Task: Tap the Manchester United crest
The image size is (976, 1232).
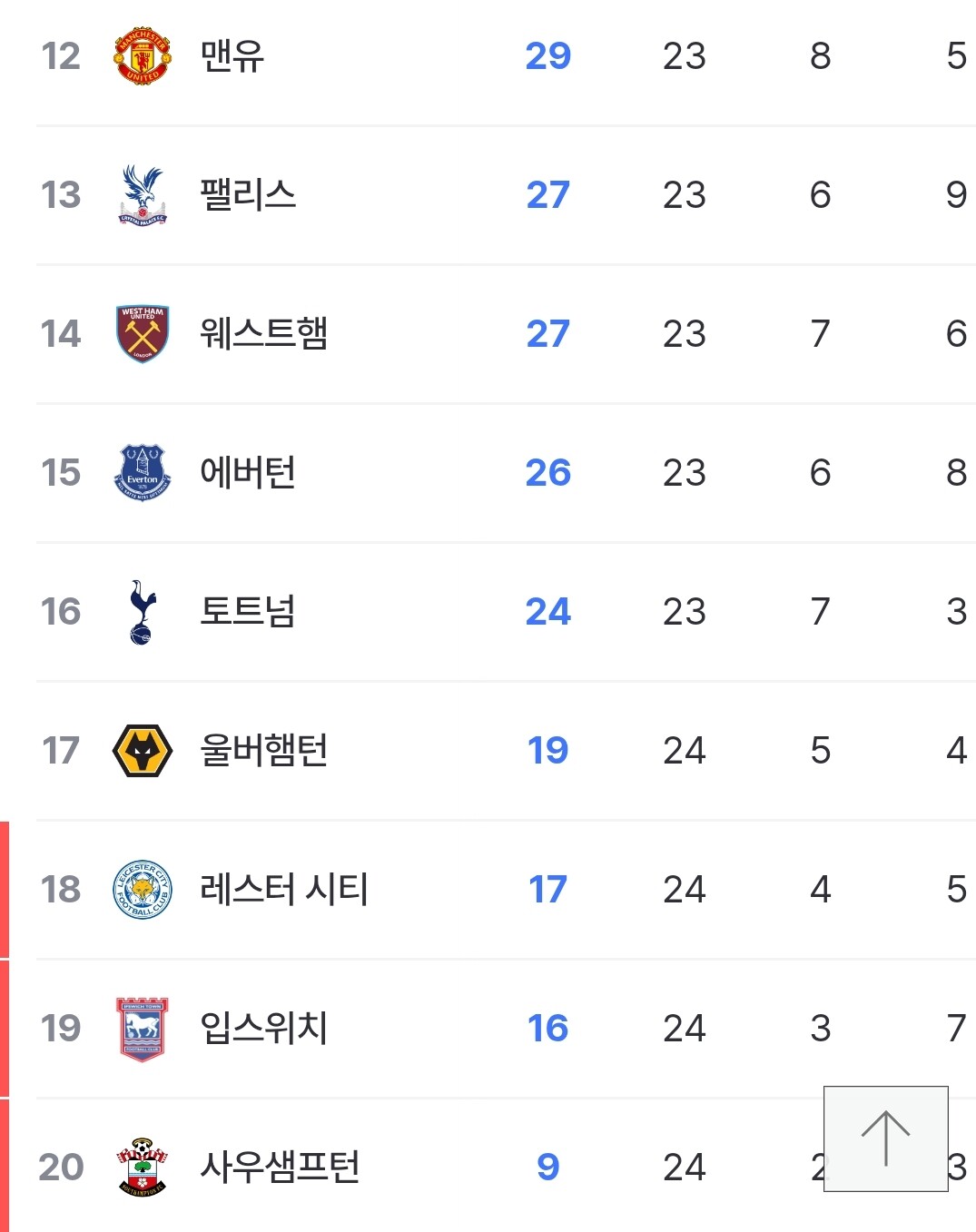Action: click(143, 56)
